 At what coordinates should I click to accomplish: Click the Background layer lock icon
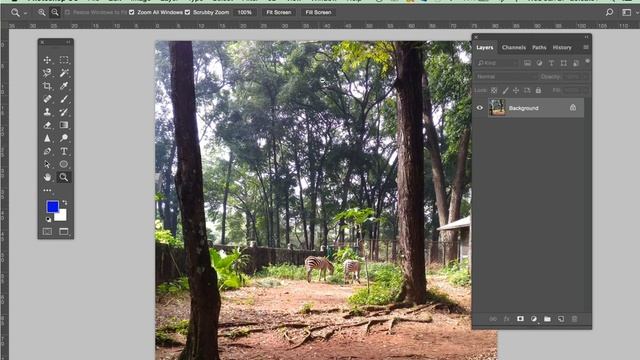pos(573,108)
